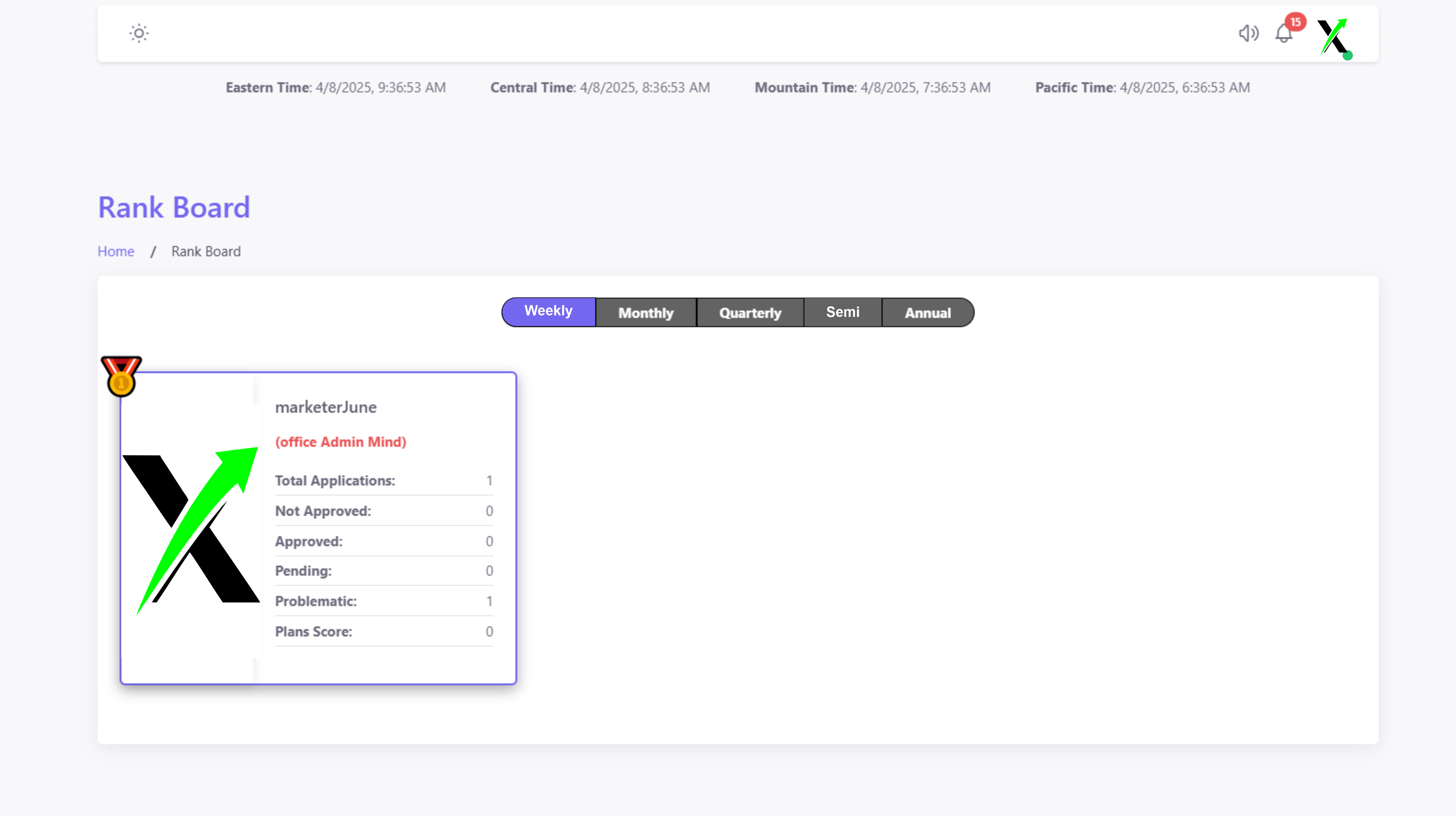This screenshot has width=1456, height=816.
Task: Select the Approved row label
Action: [x=309, y=542]
